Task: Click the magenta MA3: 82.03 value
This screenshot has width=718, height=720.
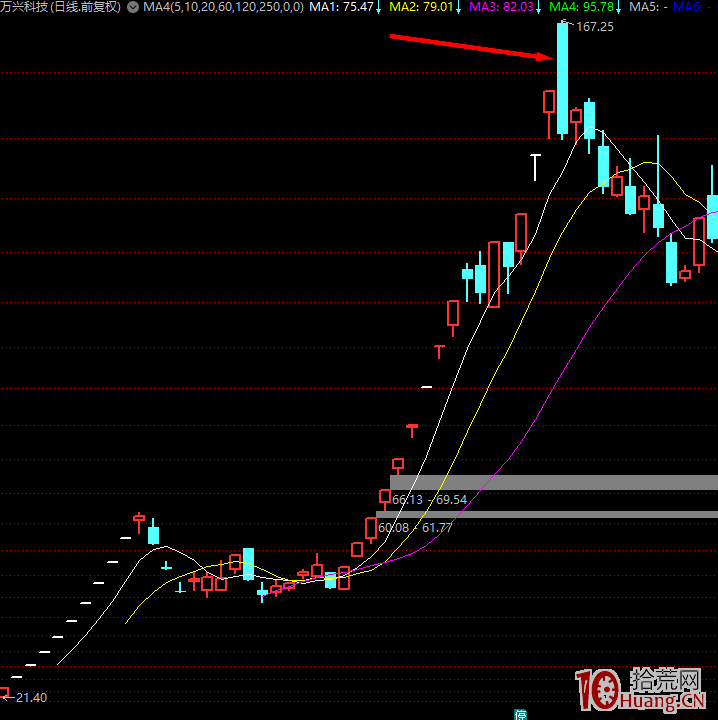Action: point(501,7)
